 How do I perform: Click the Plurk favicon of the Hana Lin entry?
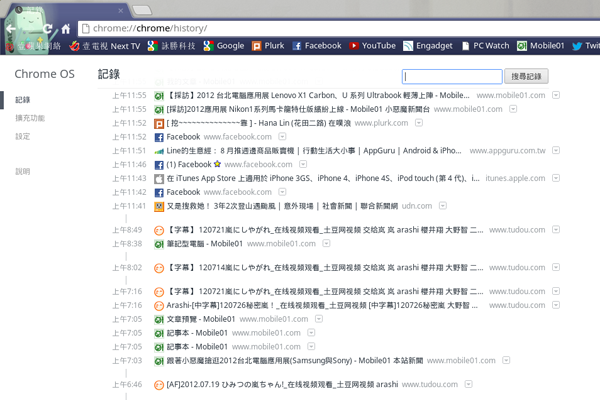click(159, 124)
